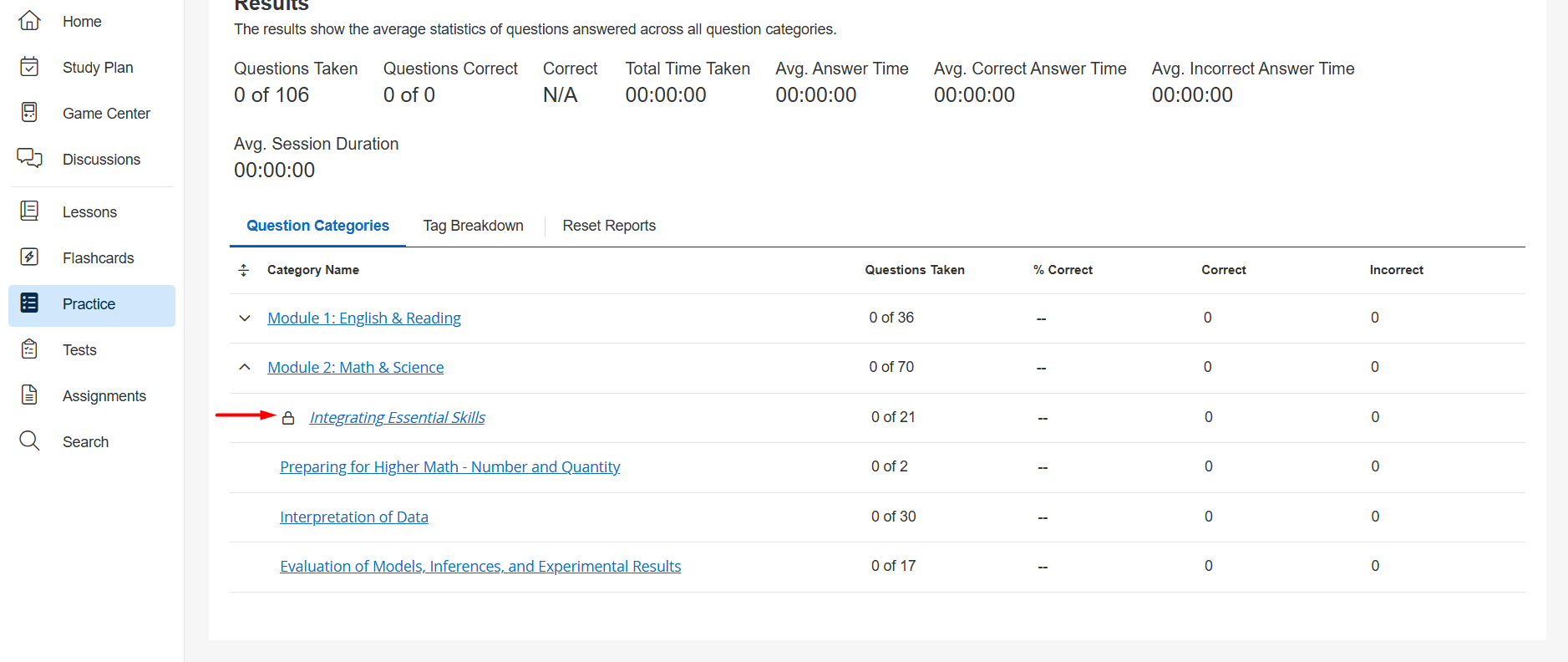Viewport: 1568px width, 662px height.
Task: Click the Reset Reports button
Action: pyautogui.click(x=609, y=226)
